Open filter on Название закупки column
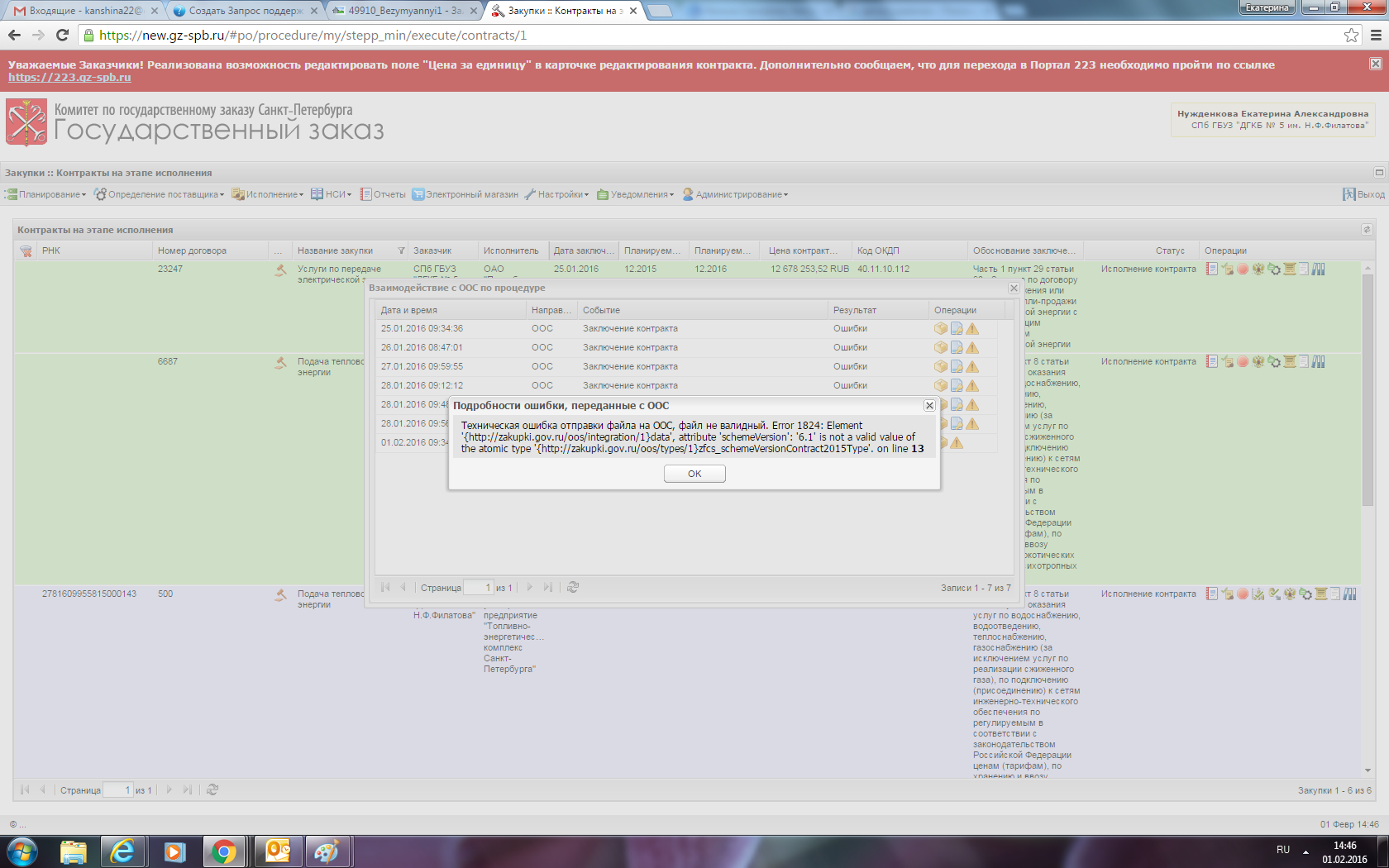Viewport: 1389px width, 868px height. [401, 250]
